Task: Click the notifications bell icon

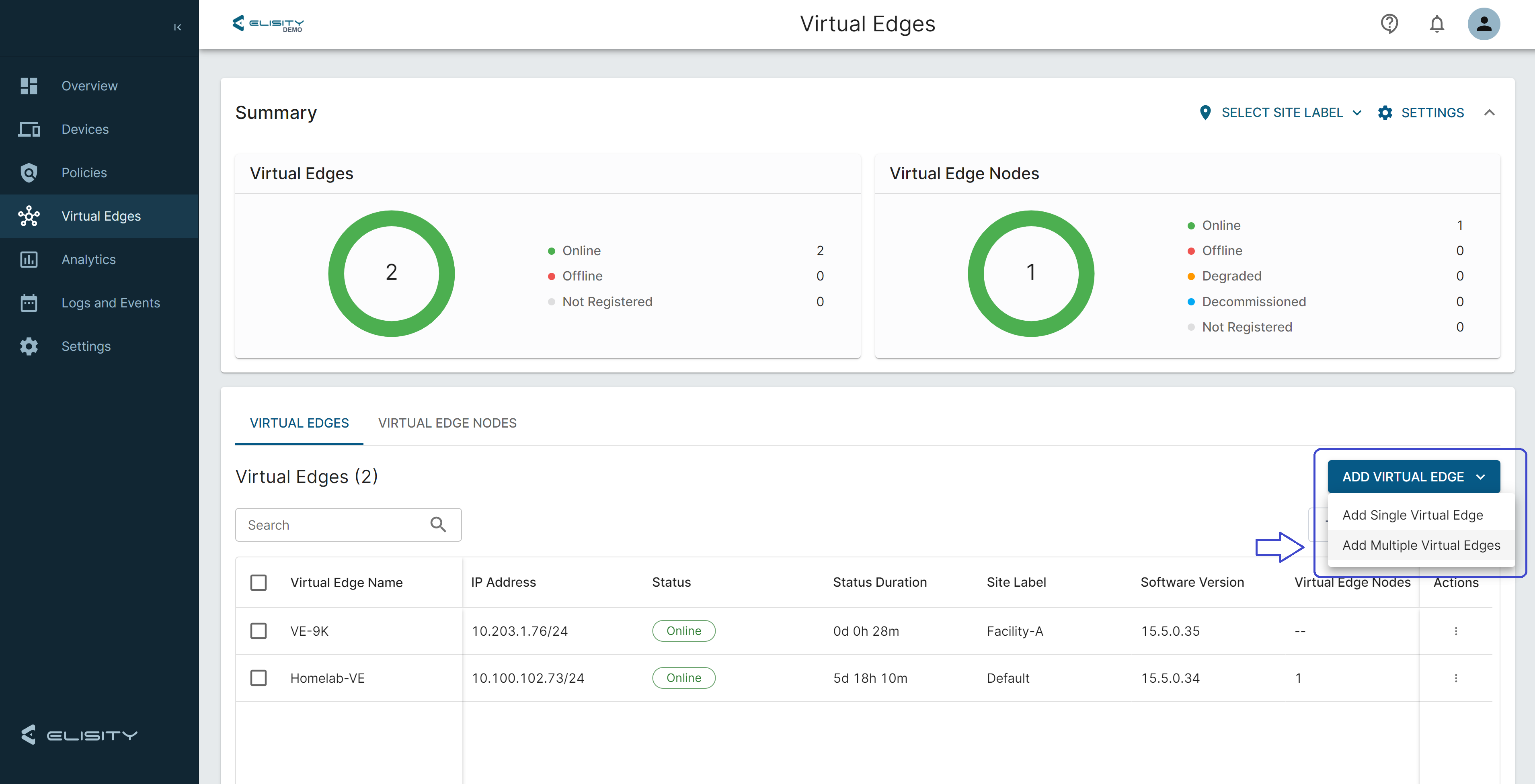Action: click(x=1436, y=24)
